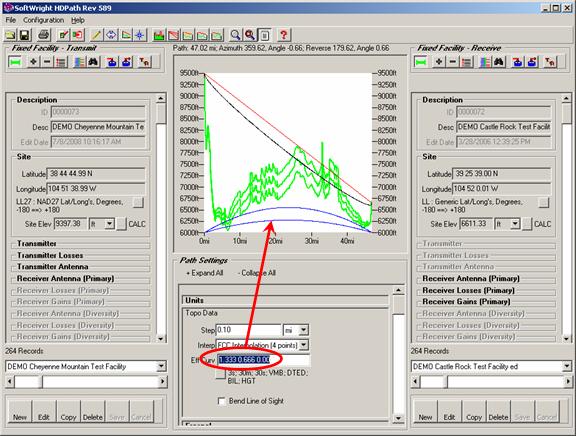
Task: Click Expand All in Path Settings
Action: click(205, 273)
